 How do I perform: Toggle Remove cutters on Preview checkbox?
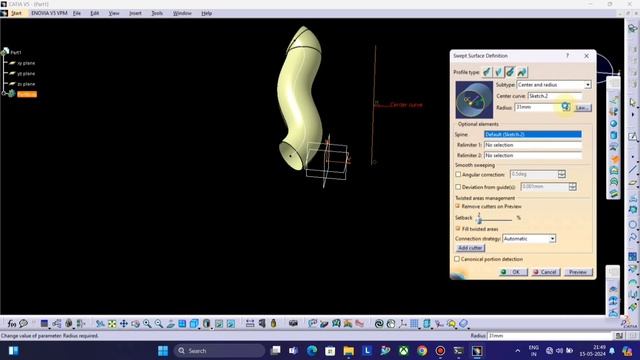click(458, 206)
